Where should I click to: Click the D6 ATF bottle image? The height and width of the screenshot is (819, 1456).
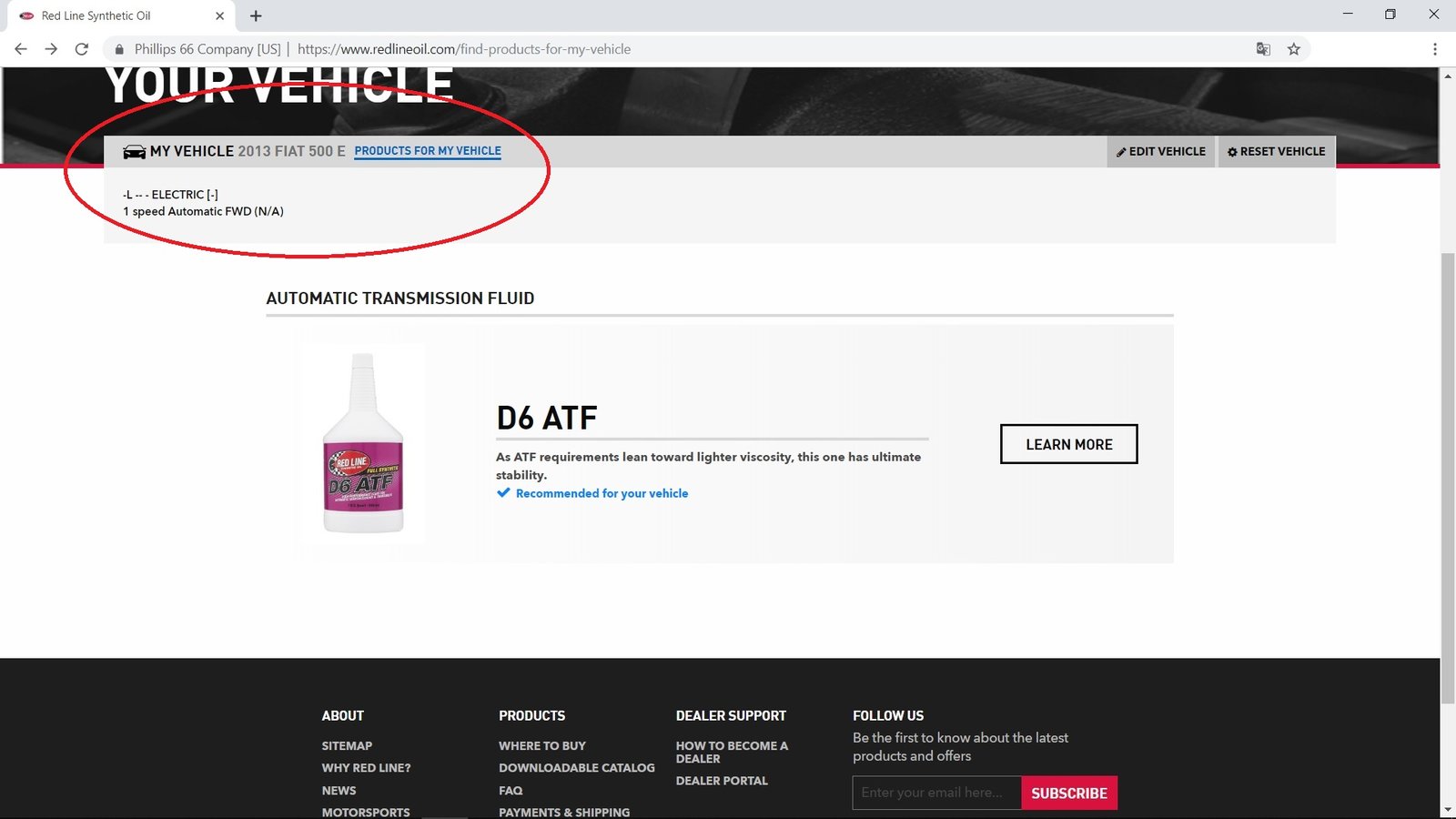(363, 443)
